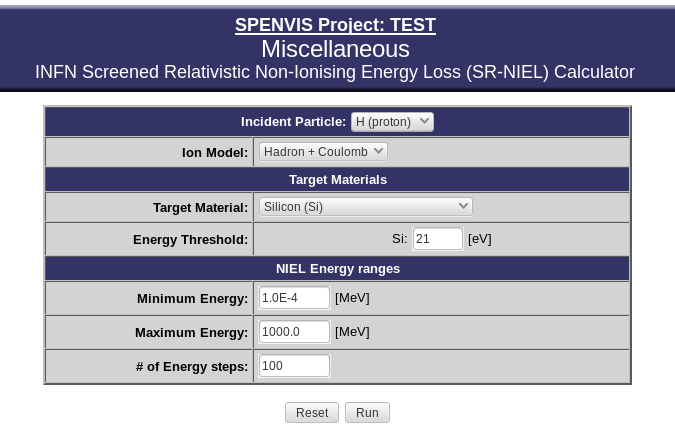Click into the Minimum Energy field showing 1.0E-4
This screenshot has width=675, height=433.
click(x=294, y=298)
